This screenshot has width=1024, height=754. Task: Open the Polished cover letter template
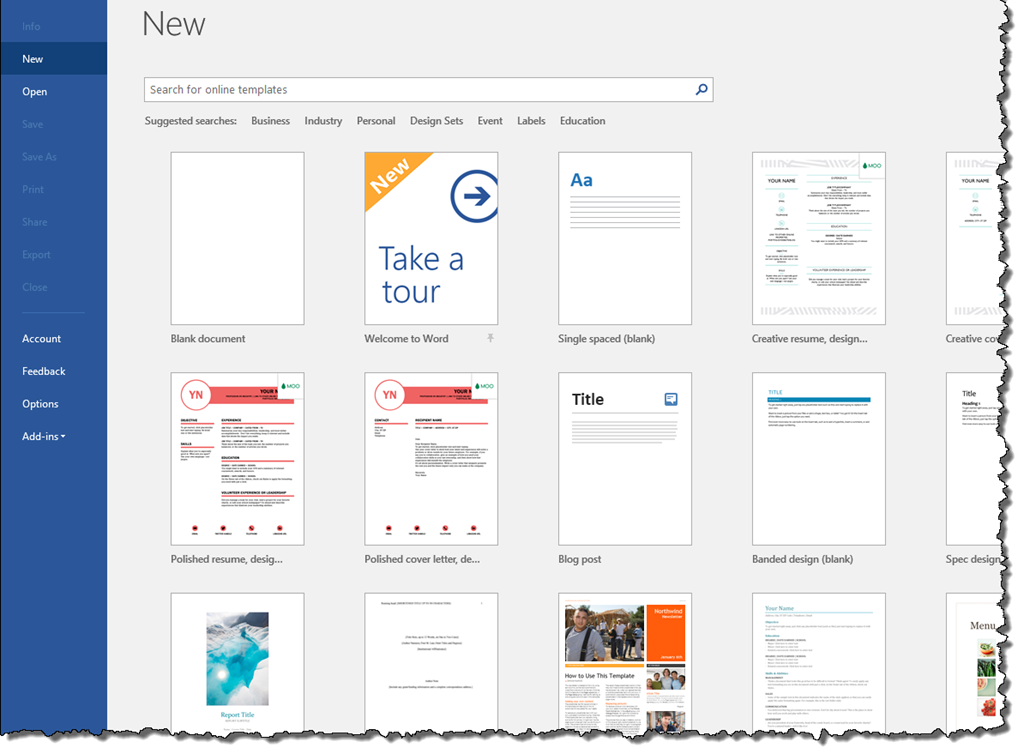(431, 458)
